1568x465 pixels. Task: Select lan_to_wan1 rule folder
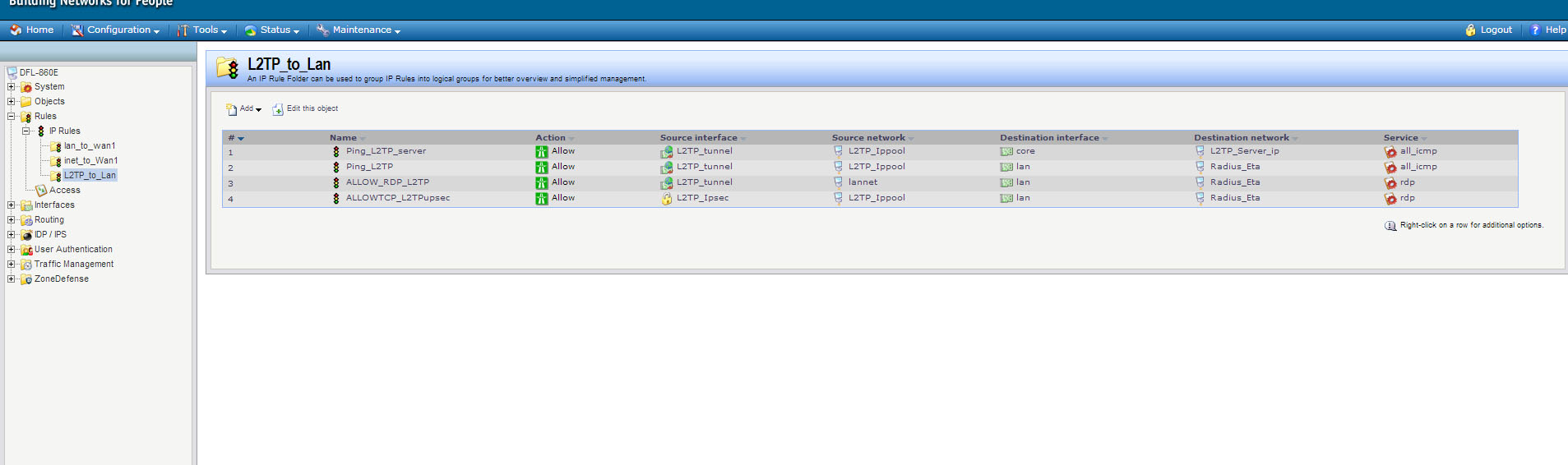(90, 145)
